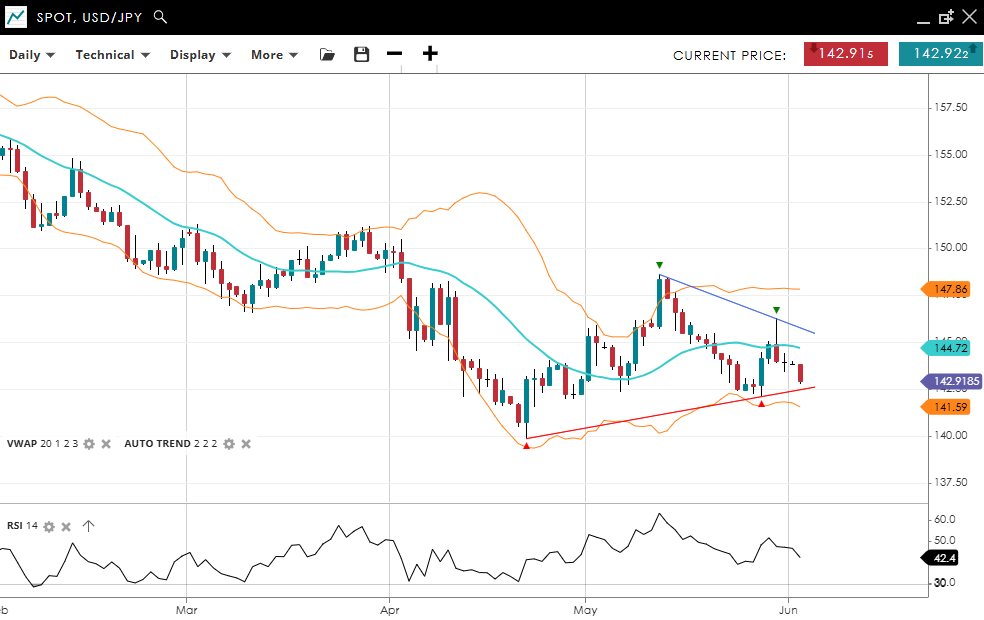984x620 pixels.
Task: Search symbol using magnifying glass icon
Action: [x=161, y=17]
